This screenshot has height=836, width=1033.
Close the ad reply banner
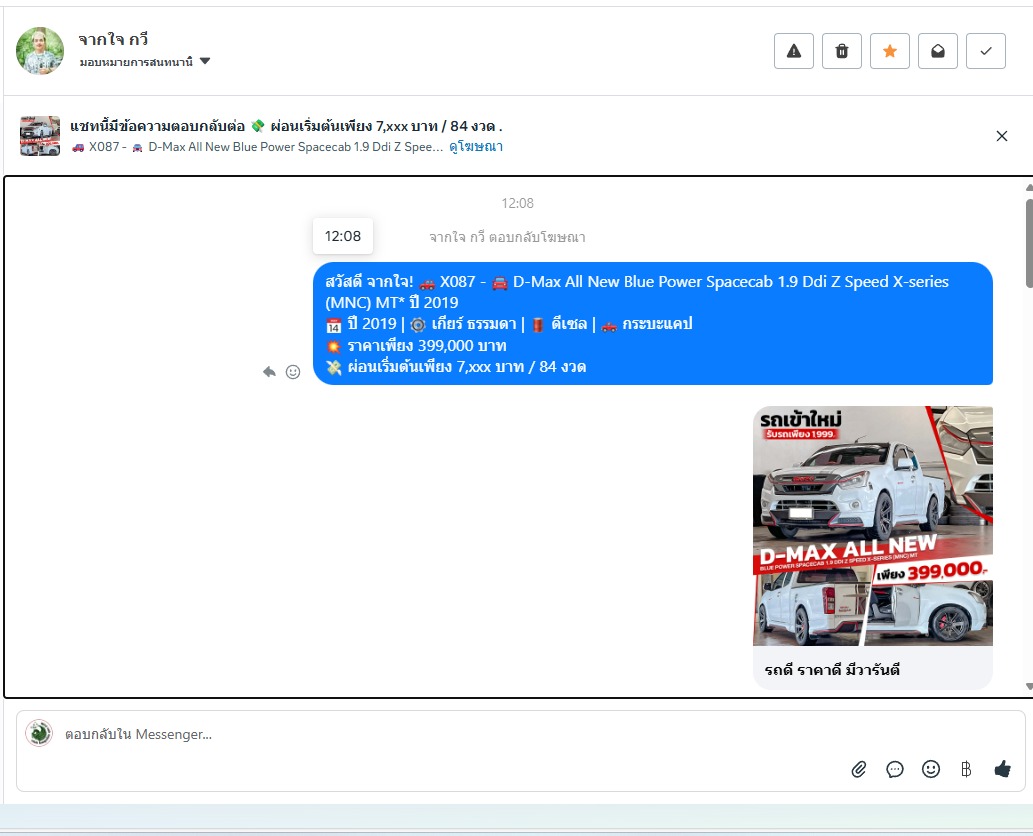coord(1002,136)
